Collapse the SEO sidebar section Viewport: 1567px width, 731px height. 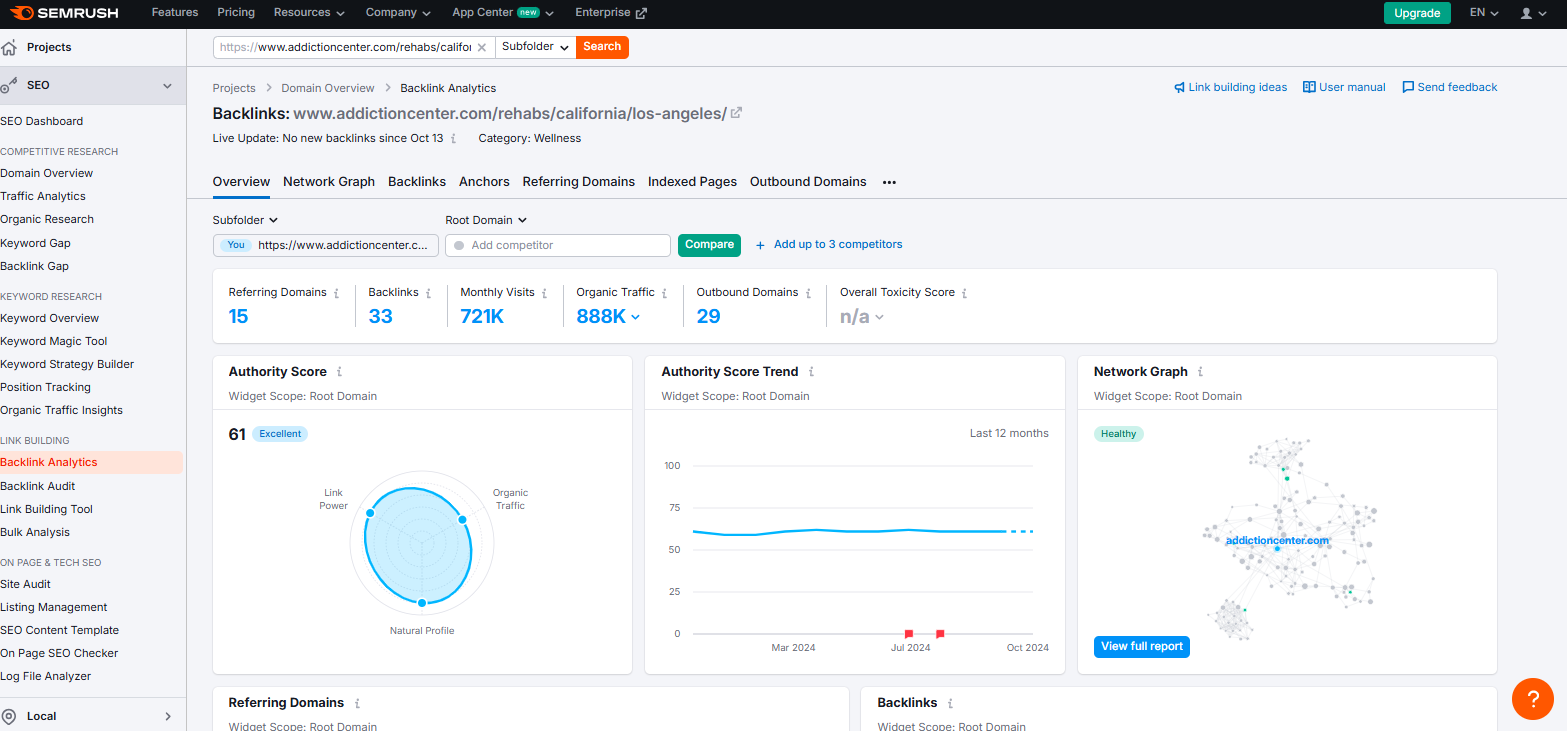coord(167,86)
